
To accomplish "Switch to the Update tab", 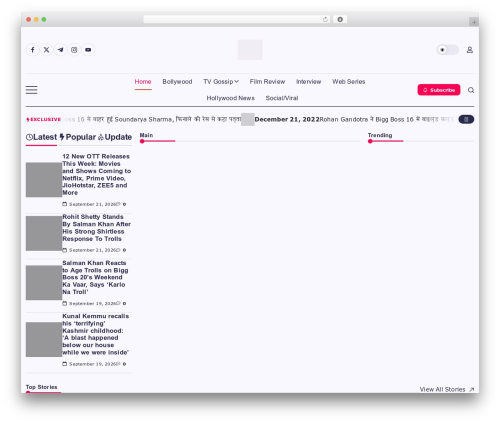I will pyautogui.click(x=115, y=137).
